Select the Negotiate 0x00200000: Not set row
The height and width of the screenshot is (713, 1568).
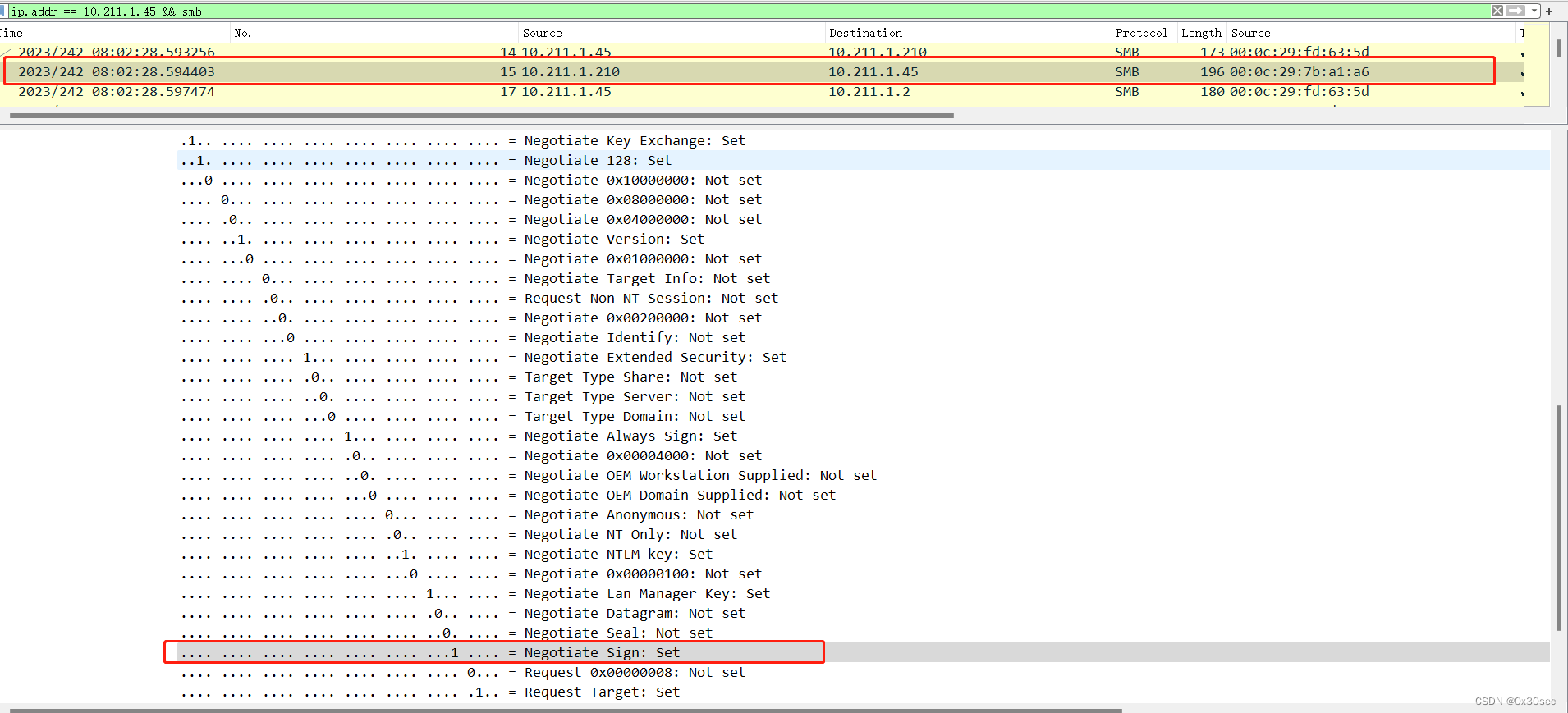864,318
